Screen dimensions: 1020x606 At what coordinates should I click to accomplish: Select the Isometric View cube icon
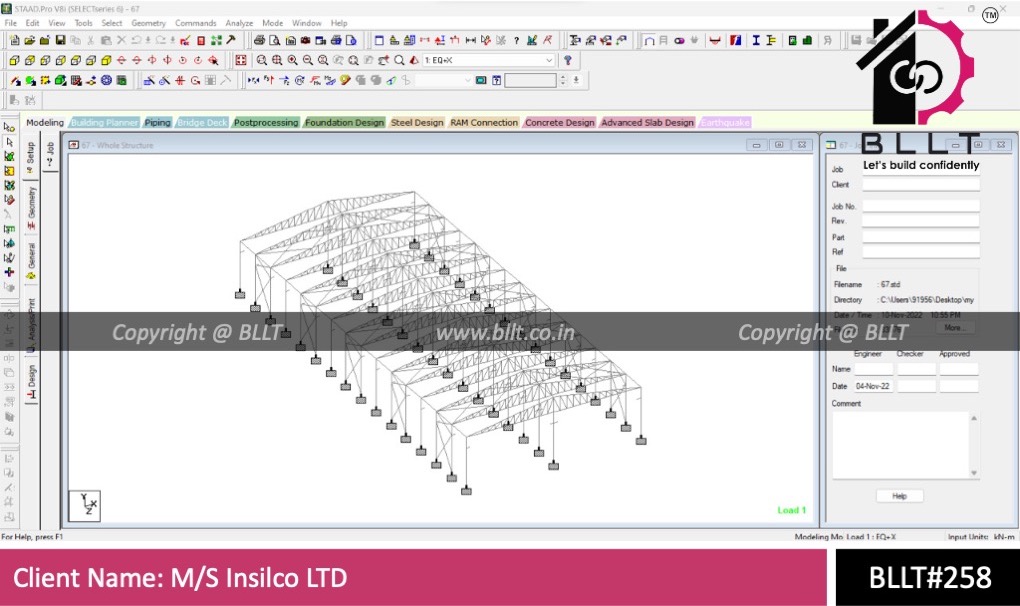click(x=106, y=60)
